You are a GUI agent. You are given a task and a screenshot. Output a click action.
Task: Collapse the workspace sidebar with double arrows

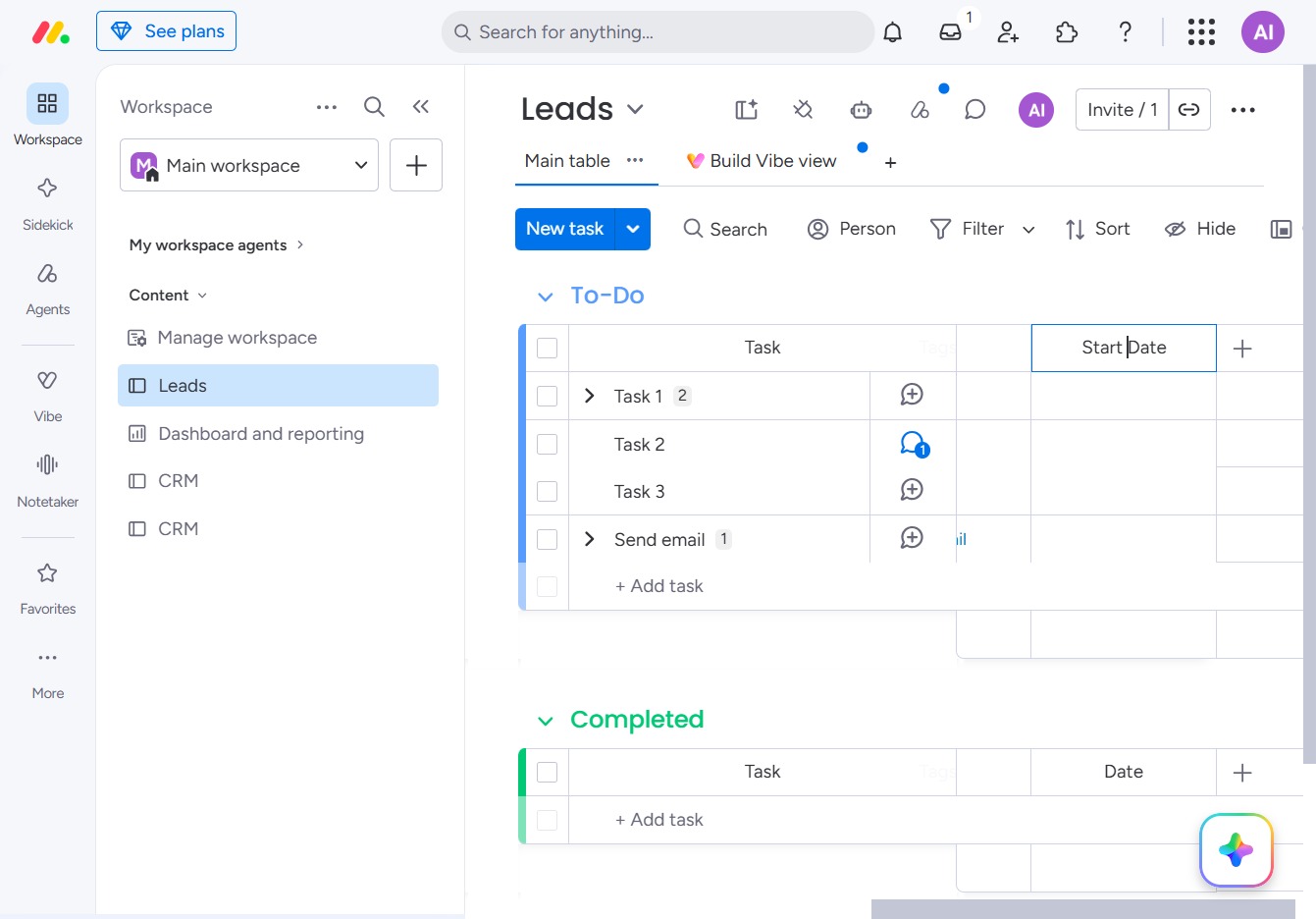coord(421,107)
